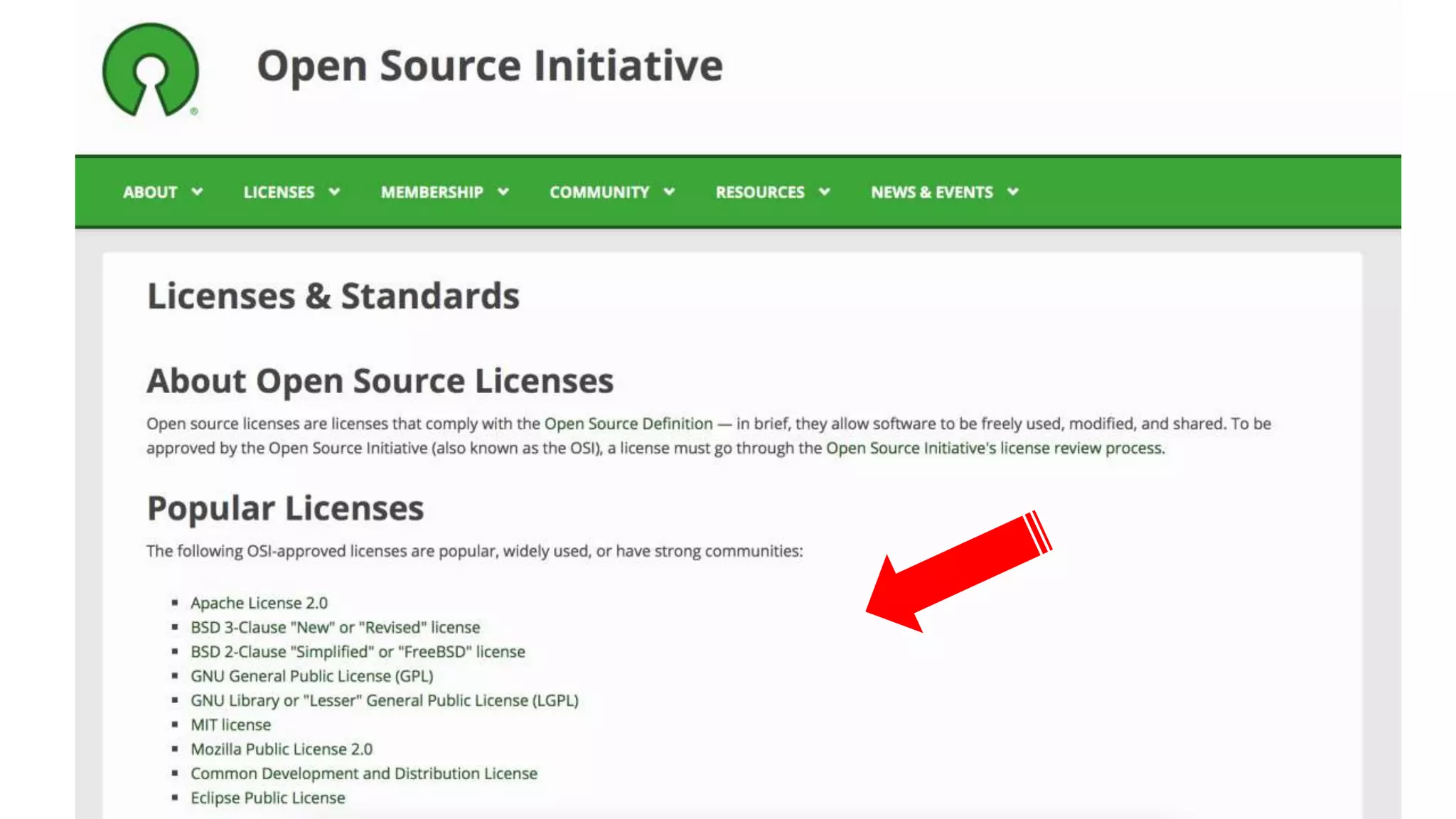Open the RESOURCES dropdown arrow
The height and width of the screenshot is (819, 1456).
click(x=825, y=192)
